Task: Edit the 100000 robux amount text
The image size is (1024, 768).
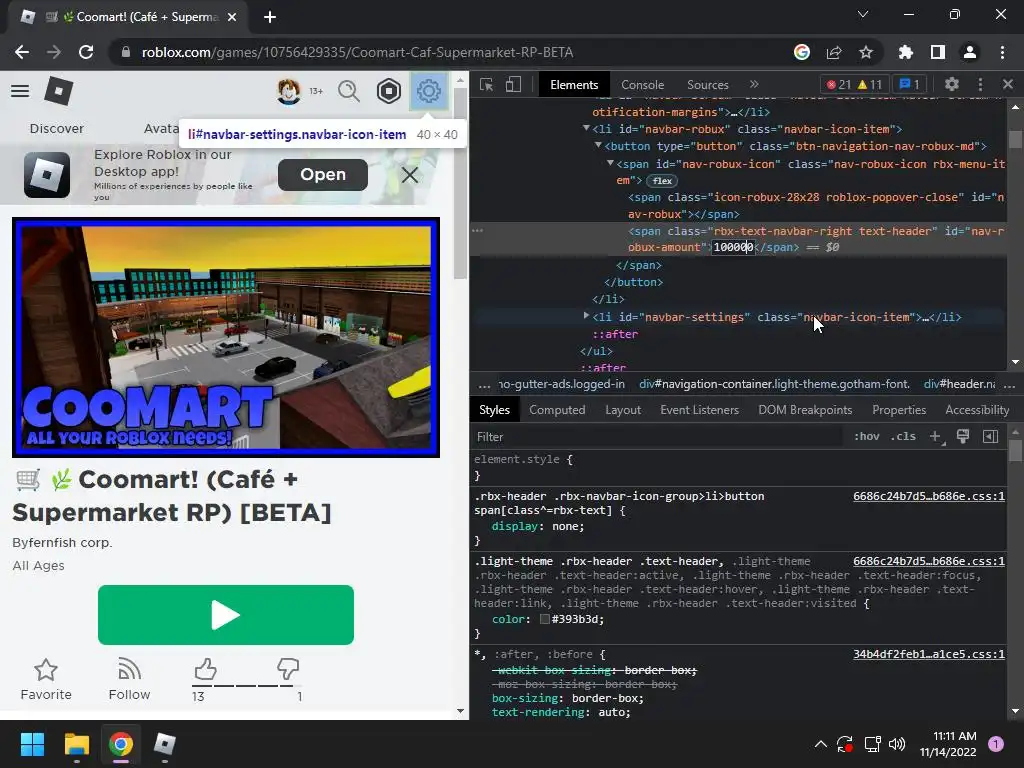Action: pos(733,248)
